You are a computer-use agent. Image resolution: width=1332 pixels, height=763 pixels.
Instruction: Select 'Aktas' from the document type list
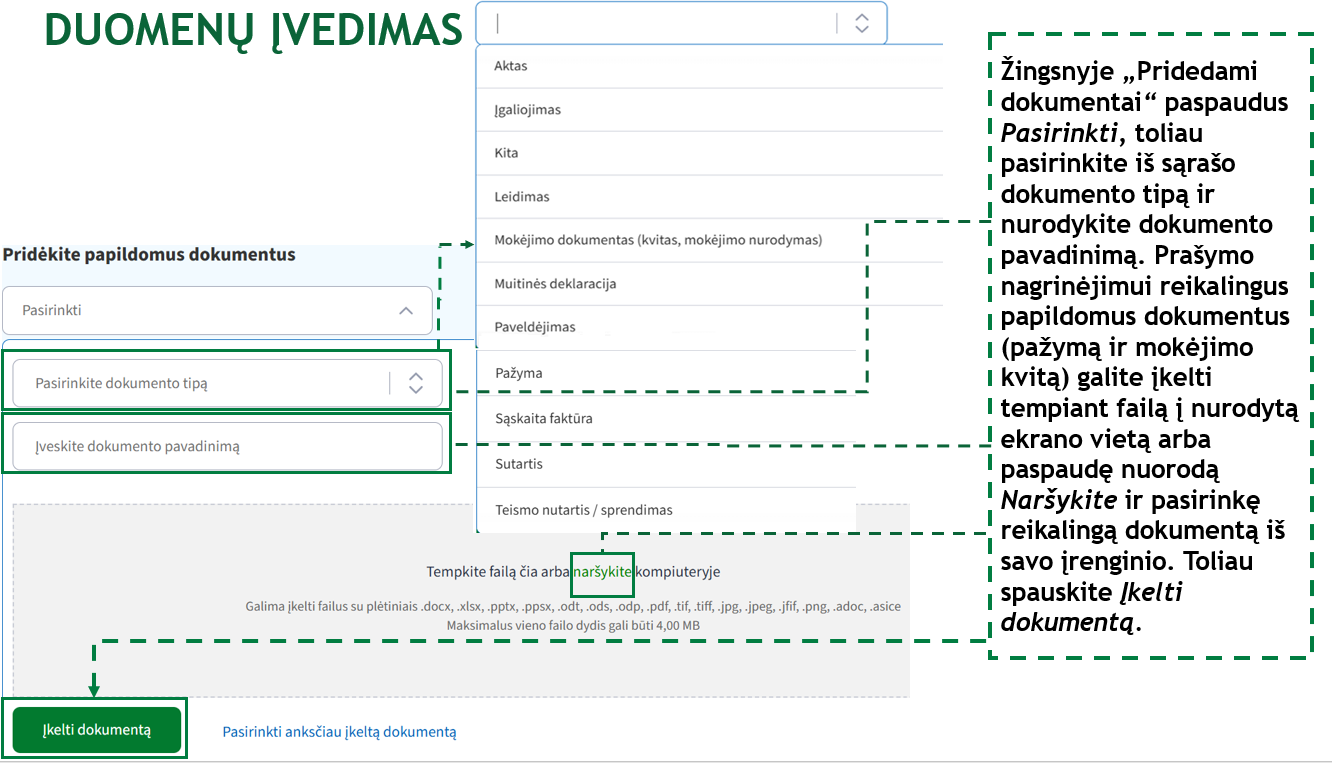point(511,66)
